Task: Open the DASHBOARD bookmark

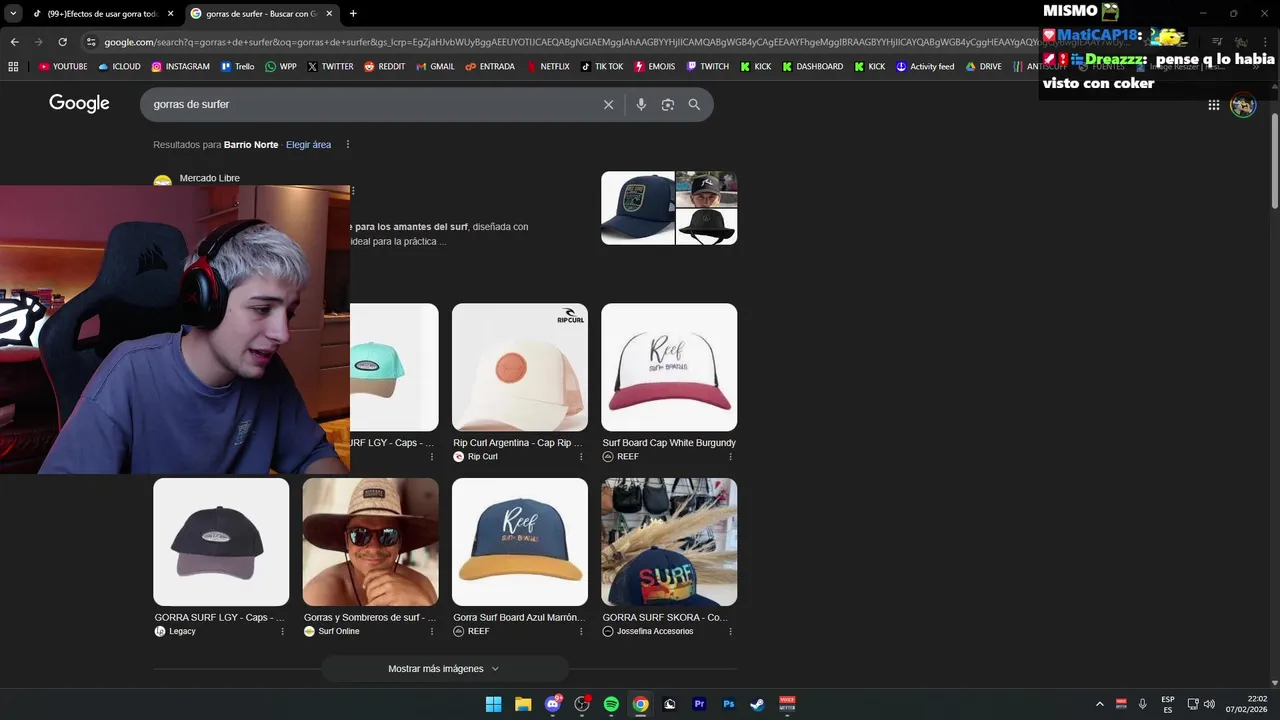Action: (x=812, y=66)
